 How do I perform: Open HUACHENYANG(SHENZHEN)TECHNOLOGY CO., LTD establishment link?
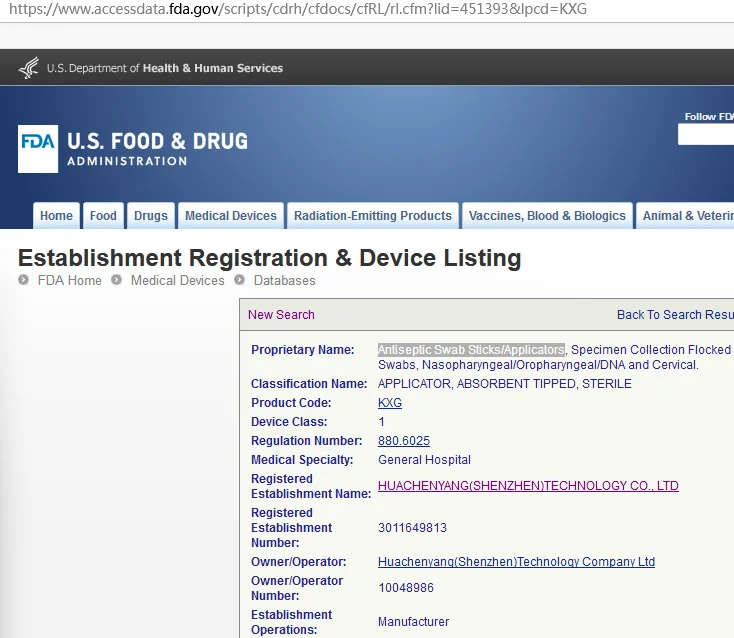coord(528,486)
